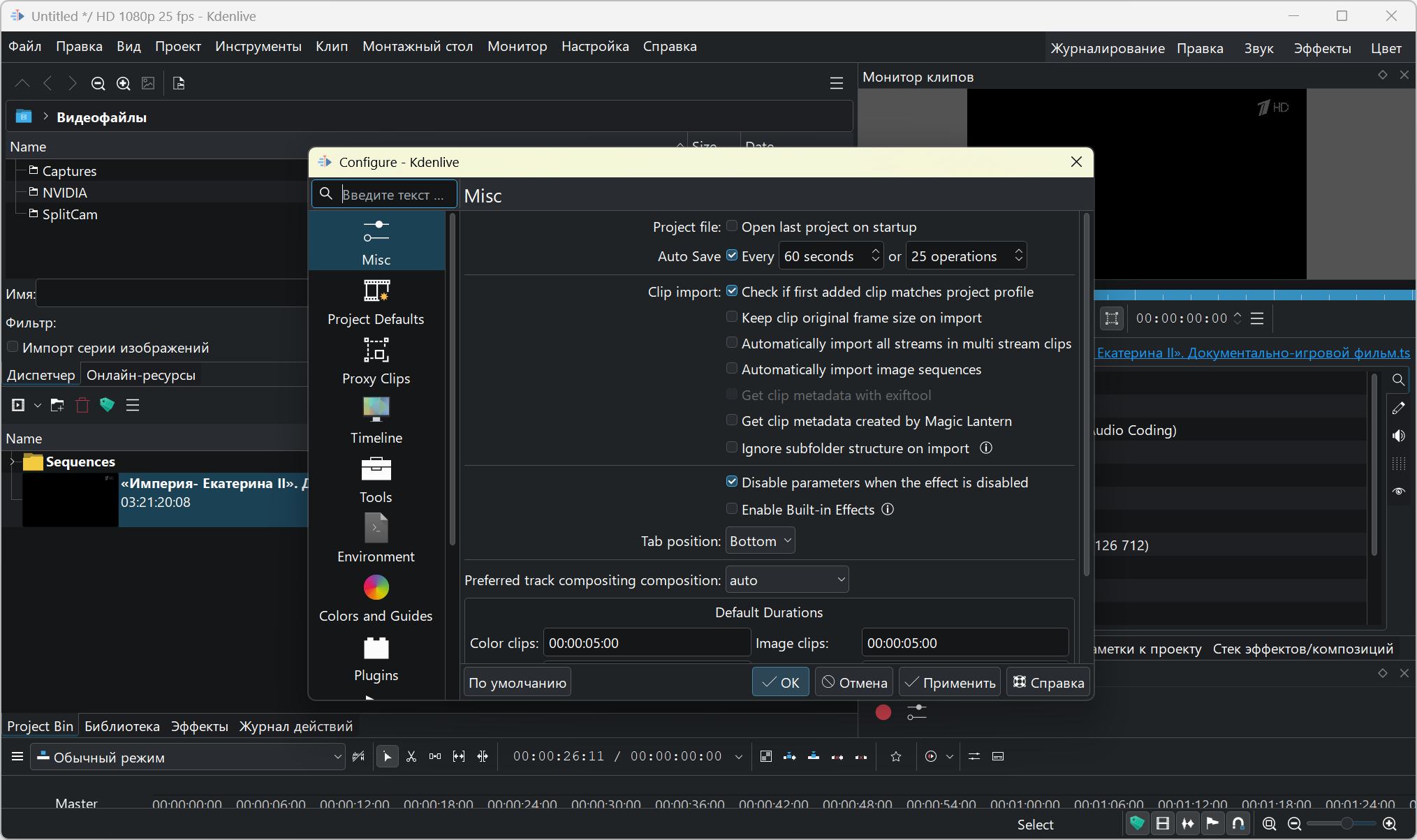Screen dimensions: 1417x840
Task: Select the razor cut tool
Action: (x=411, y=757)
